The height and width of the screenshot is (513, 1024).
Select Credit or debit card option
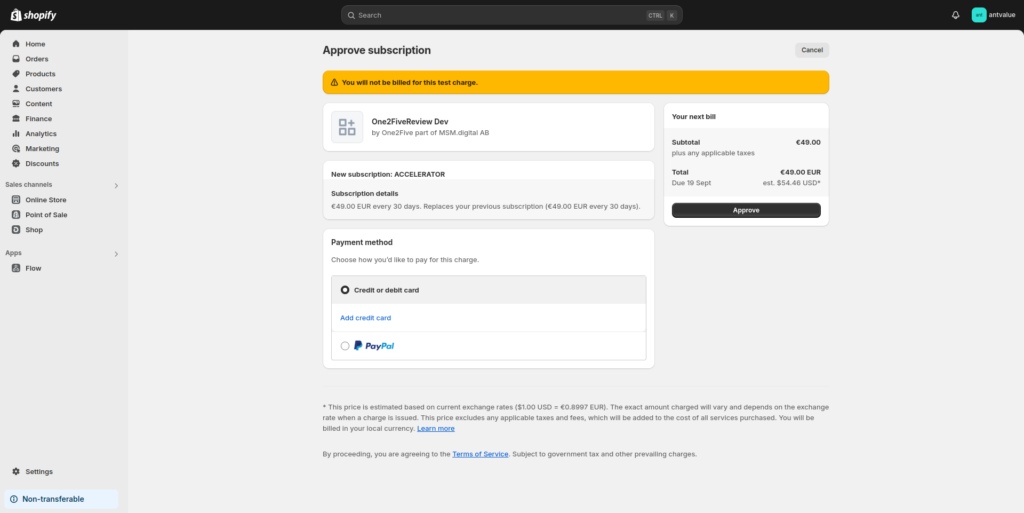pyautogui.click(x=345, y=290)
